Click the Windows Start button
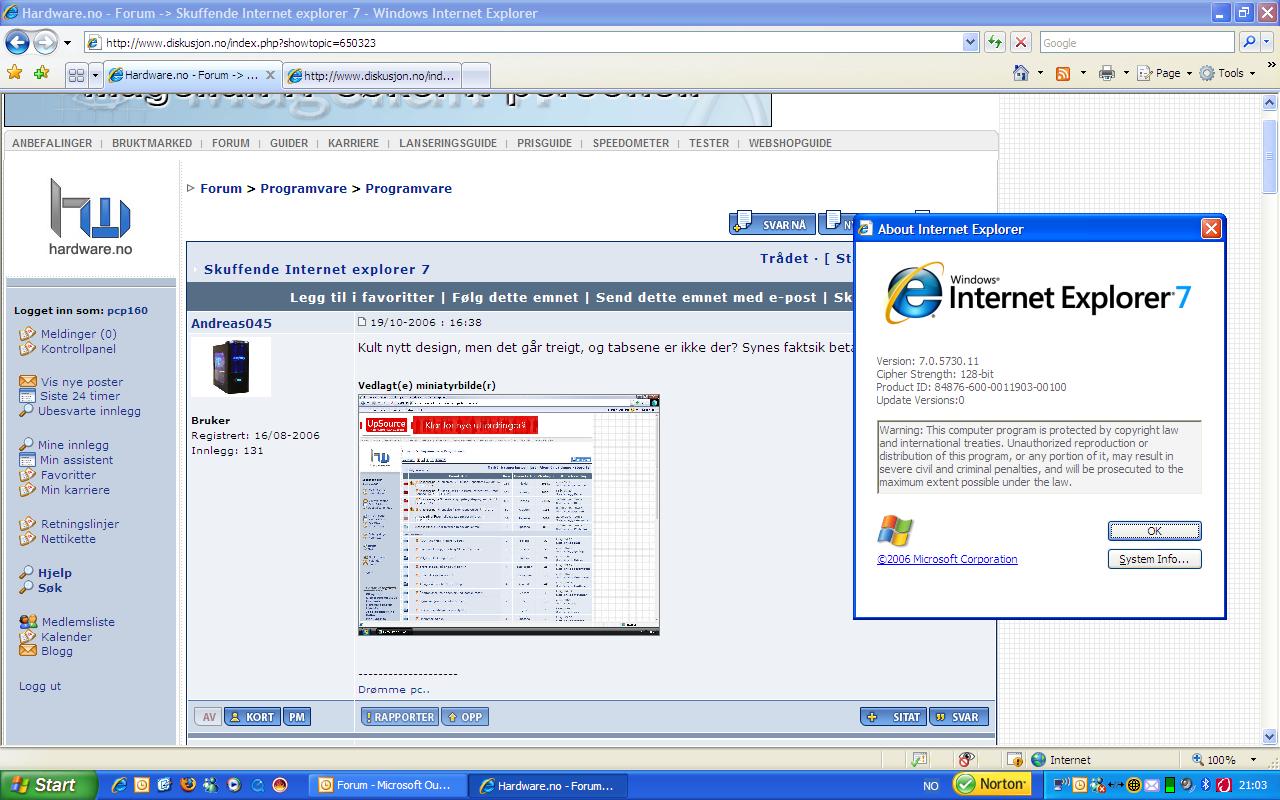Image resolution: width=1280 pixels, height=800 pixels. coord(49,785)
